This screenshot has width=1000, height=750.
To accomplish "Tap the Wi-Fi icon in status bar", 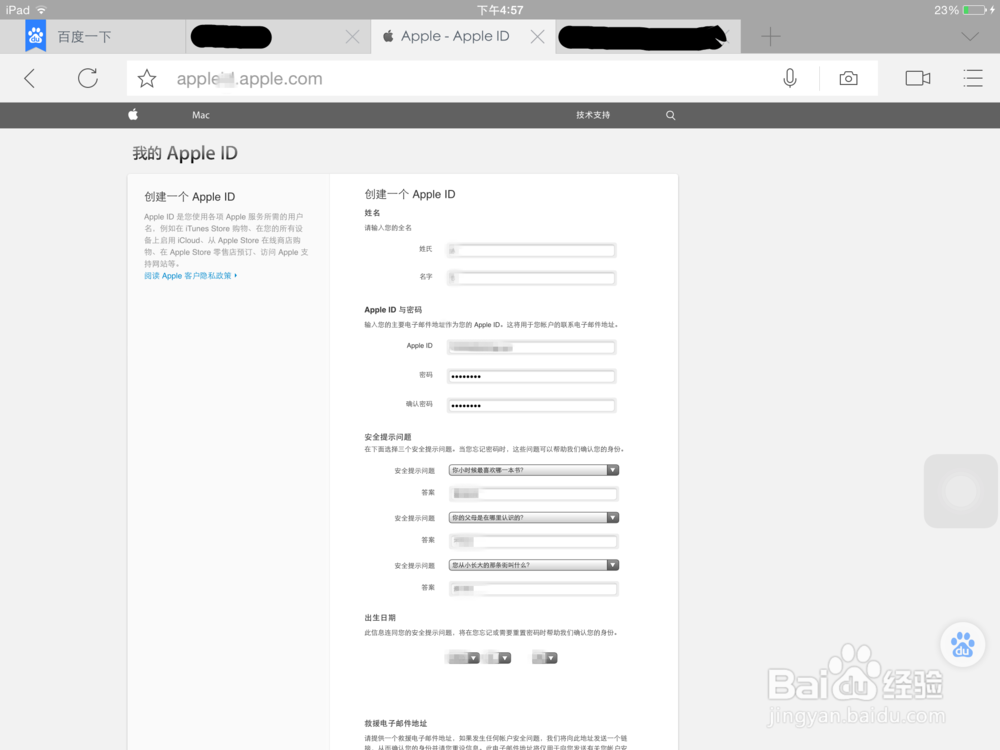I will pos(41,10).
